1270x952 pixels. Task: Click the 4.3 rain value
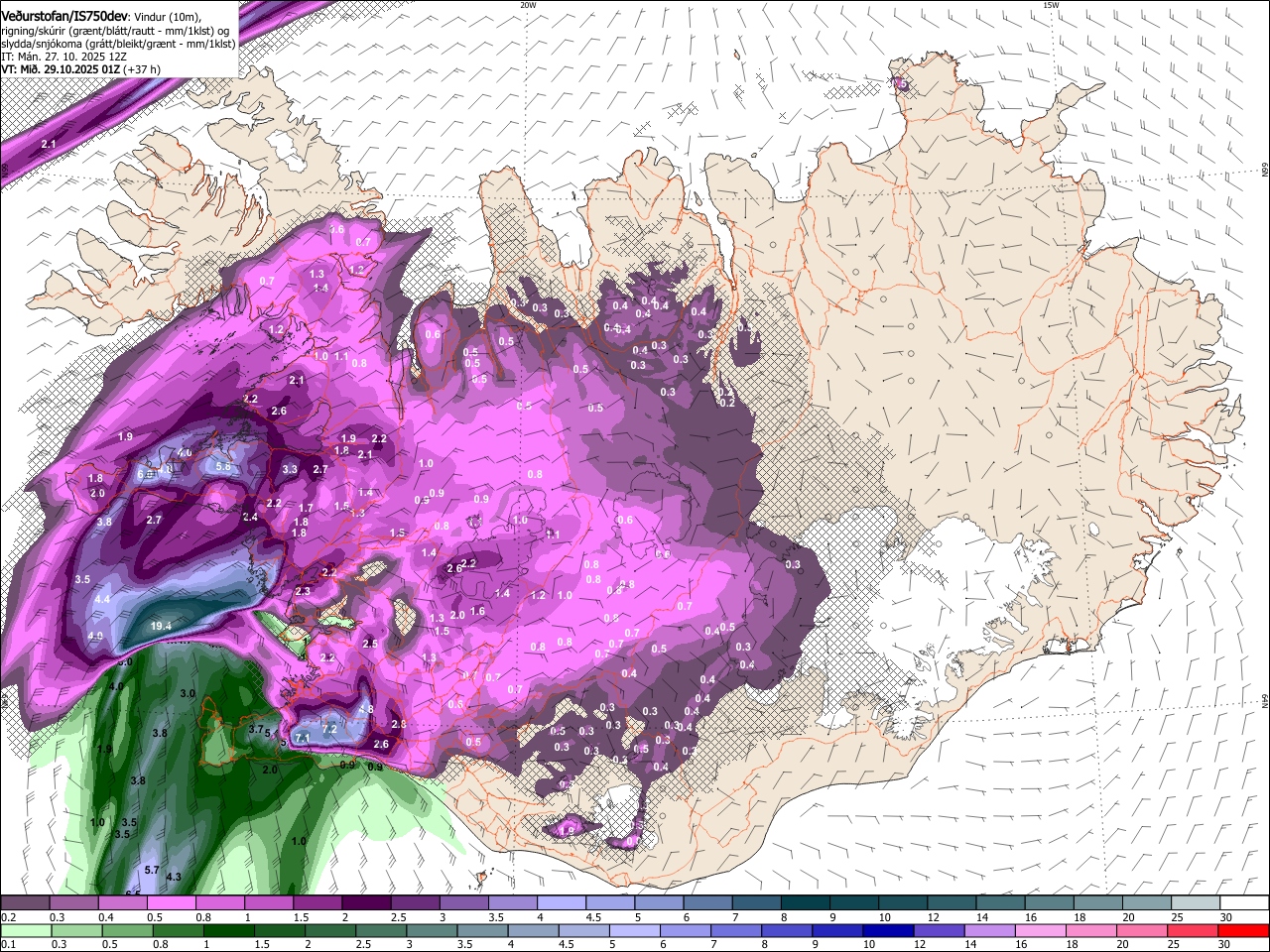click(x=174, y=877)
